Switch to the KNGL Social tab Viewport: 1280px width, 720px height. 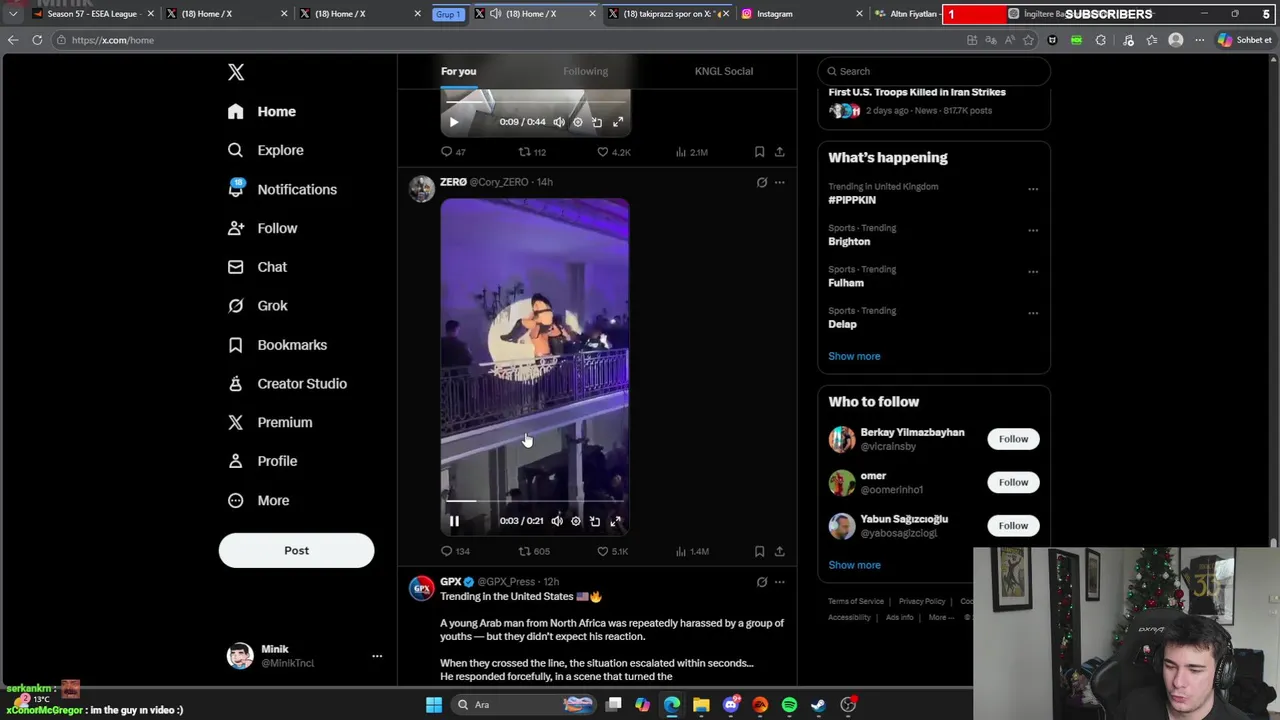pos(724,71)
